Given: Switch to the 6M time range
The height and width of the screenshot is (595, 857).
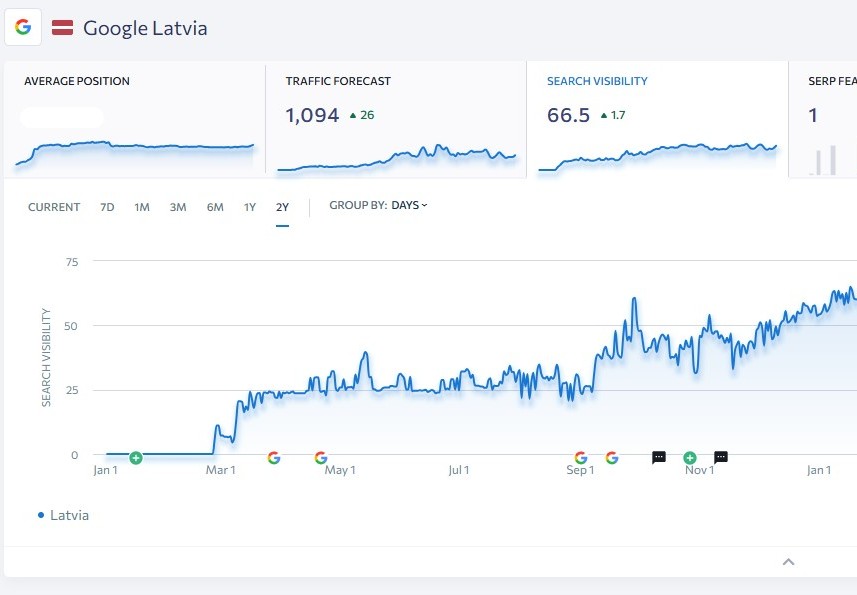Looking at the screenshot, I should coord(215,207).
